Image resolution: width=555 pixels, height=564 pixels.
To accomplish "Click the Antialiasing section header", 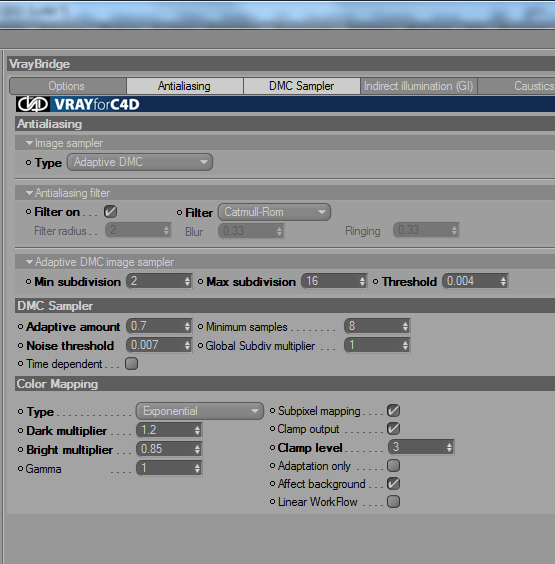I will [285, 124].
